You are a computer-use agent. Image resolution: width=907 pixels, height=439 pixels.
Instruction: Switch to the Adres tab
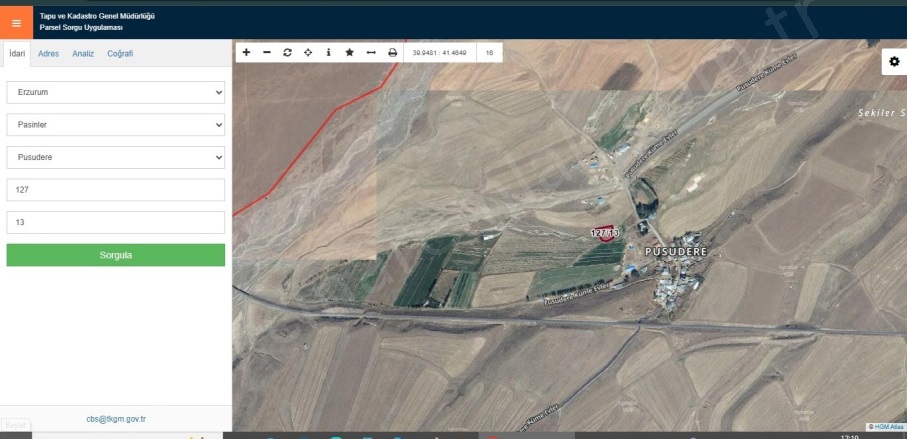tap(48, 54)
